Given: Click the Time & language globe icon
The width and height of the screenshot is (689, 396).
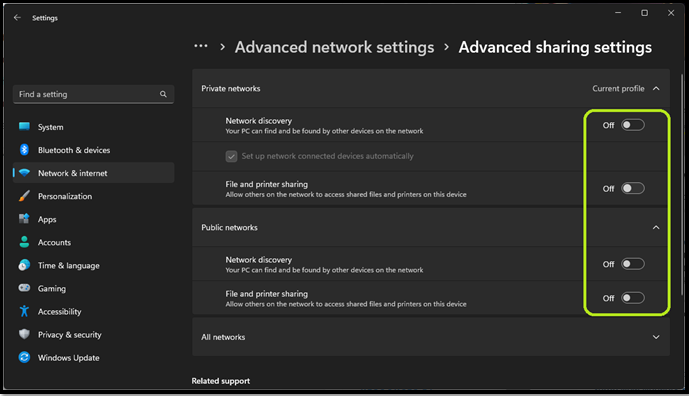Looking at the screenshot, I should (x=24, y=265).
